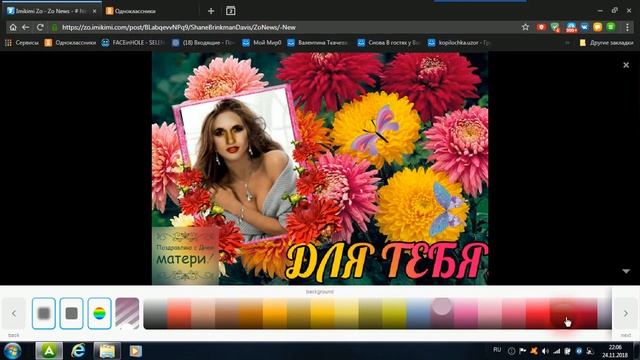Open a new browser tab
Viewport: 640px width, 360px height.
point(211,11)
